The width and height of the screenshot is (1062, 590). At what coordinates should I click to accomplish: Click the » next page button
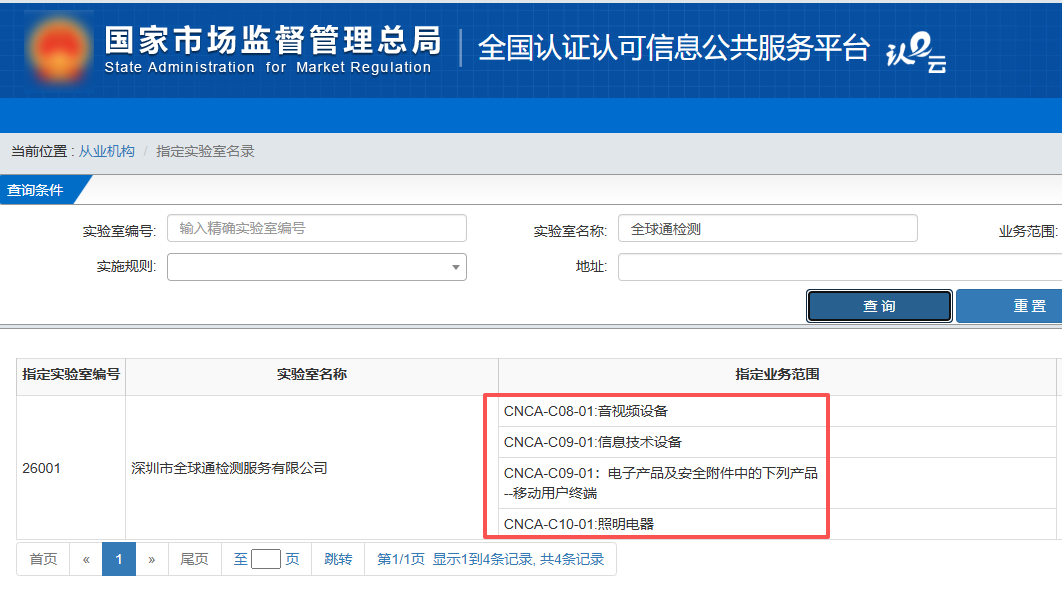pyautogui.click(x=152, y=559)
